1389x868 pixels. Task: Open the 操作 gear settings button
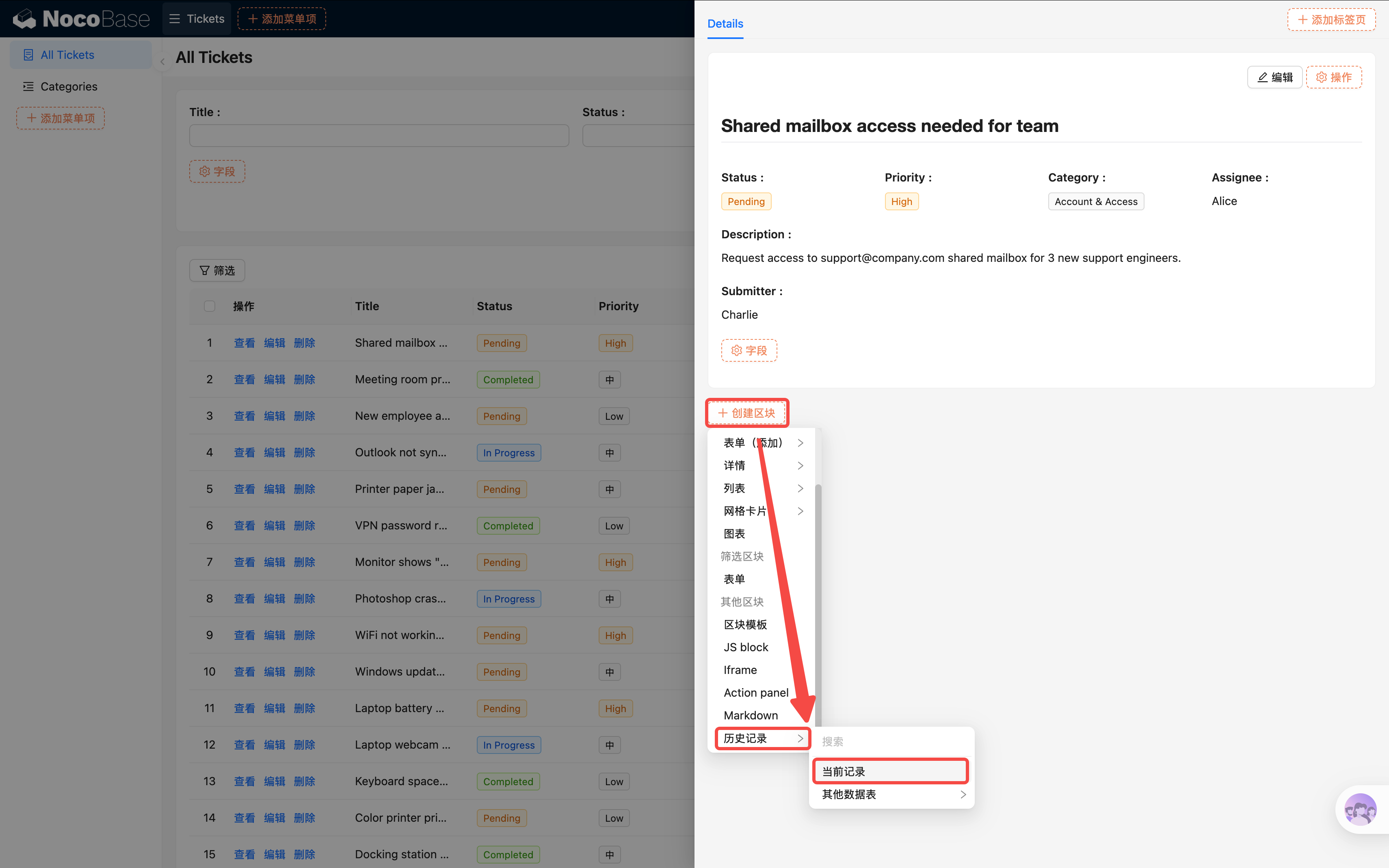click(x=1333, y=78)
